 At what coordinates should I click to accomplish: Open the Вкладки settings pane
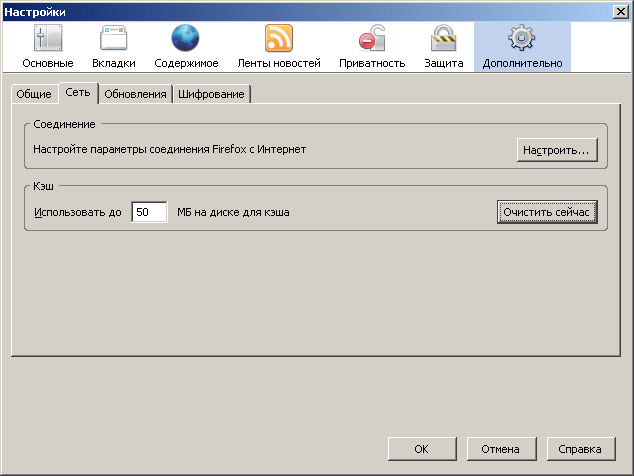point(114,47)
